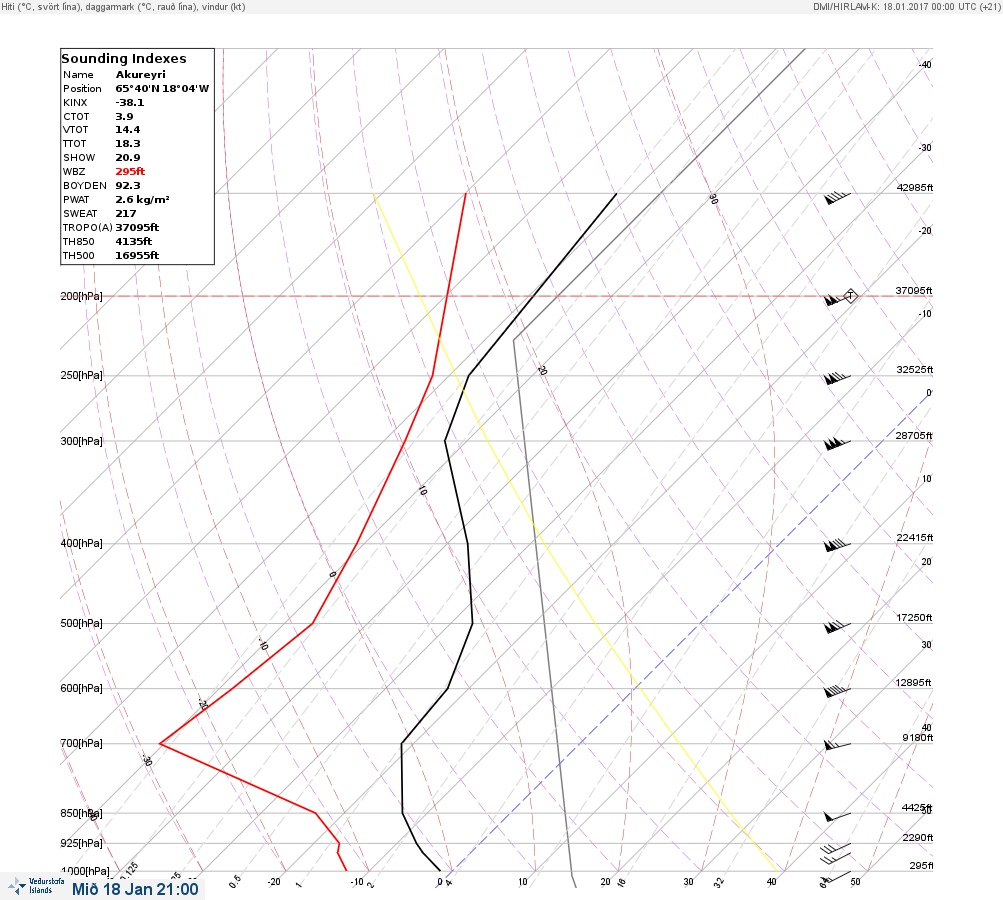Image resolution: width=1003 pixels, height=900 pixels.
Task: Click the CTOT value 3.9
Action: click(x=125, y=116)
